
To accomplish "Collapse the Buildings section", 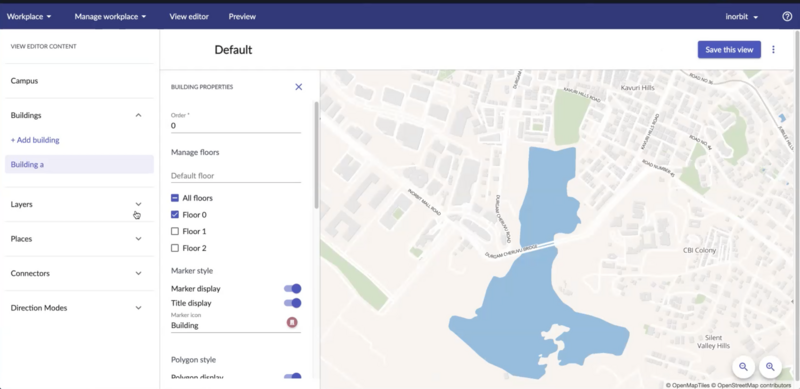I will pos(138,115).
